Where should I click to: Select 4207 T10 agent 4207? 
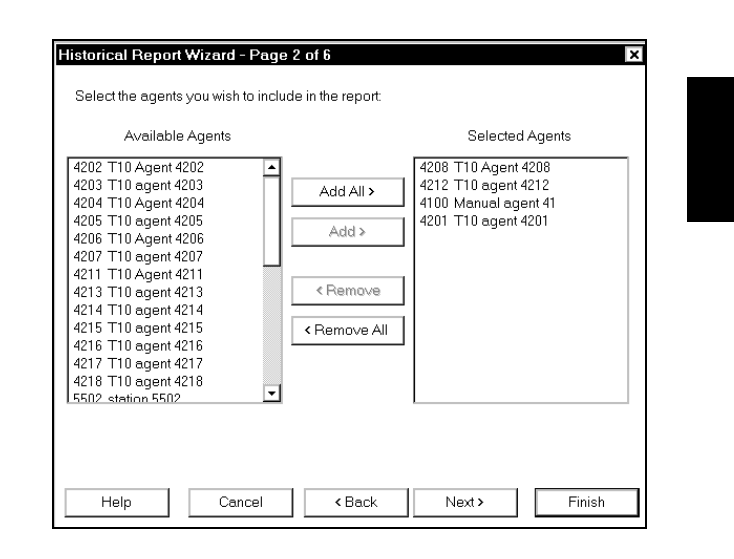[166, 256]
